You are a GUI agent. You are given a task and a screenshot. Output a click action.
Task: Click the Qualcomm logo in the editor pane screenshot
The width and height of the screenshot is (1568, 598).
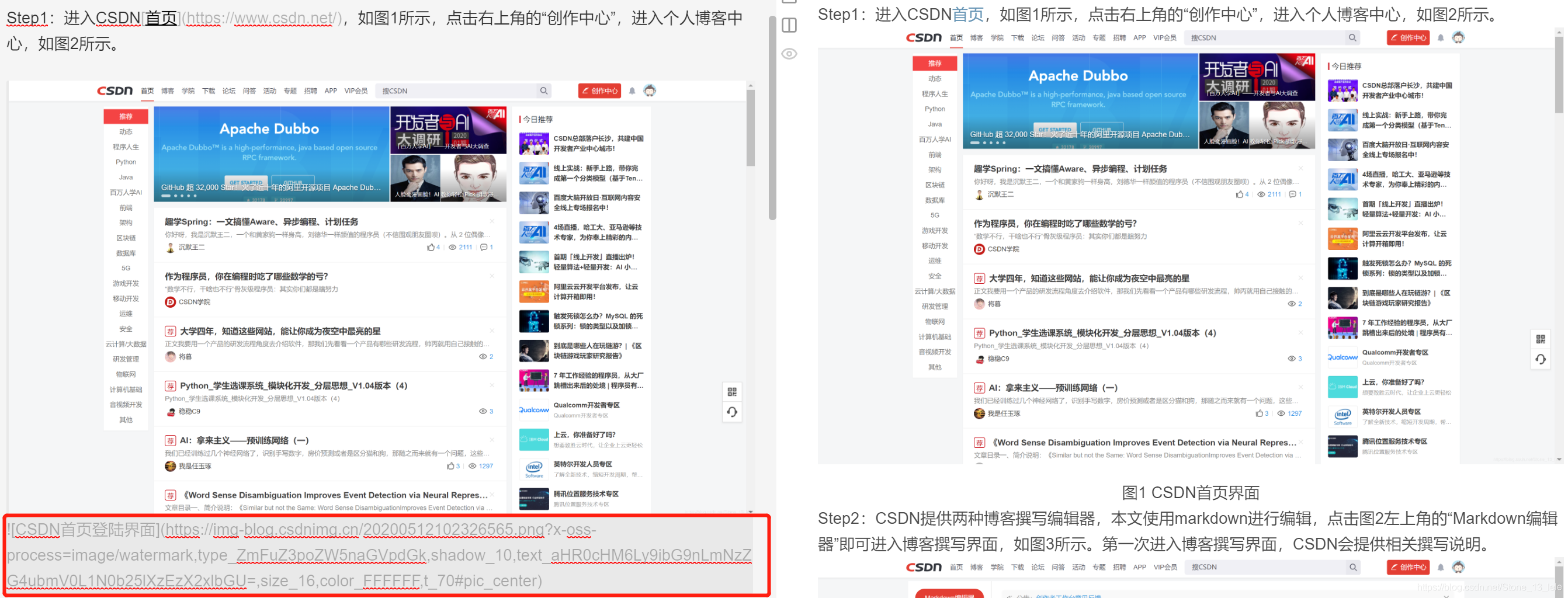tap(533, 409)
